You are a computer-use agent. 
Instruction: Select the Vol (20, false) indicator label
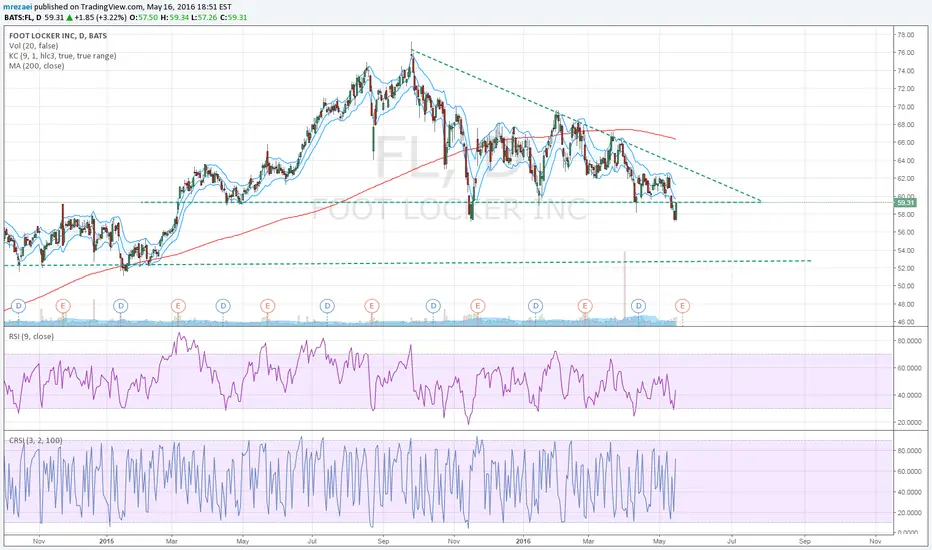tap(33, 46)
